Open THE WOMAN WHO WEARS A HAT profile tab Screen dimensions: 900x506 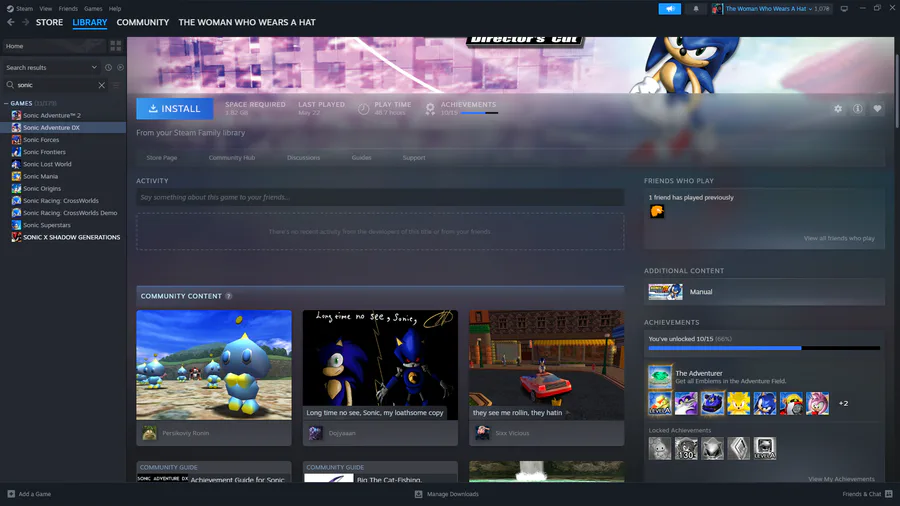pyautogui.click(x=247, y=22)
